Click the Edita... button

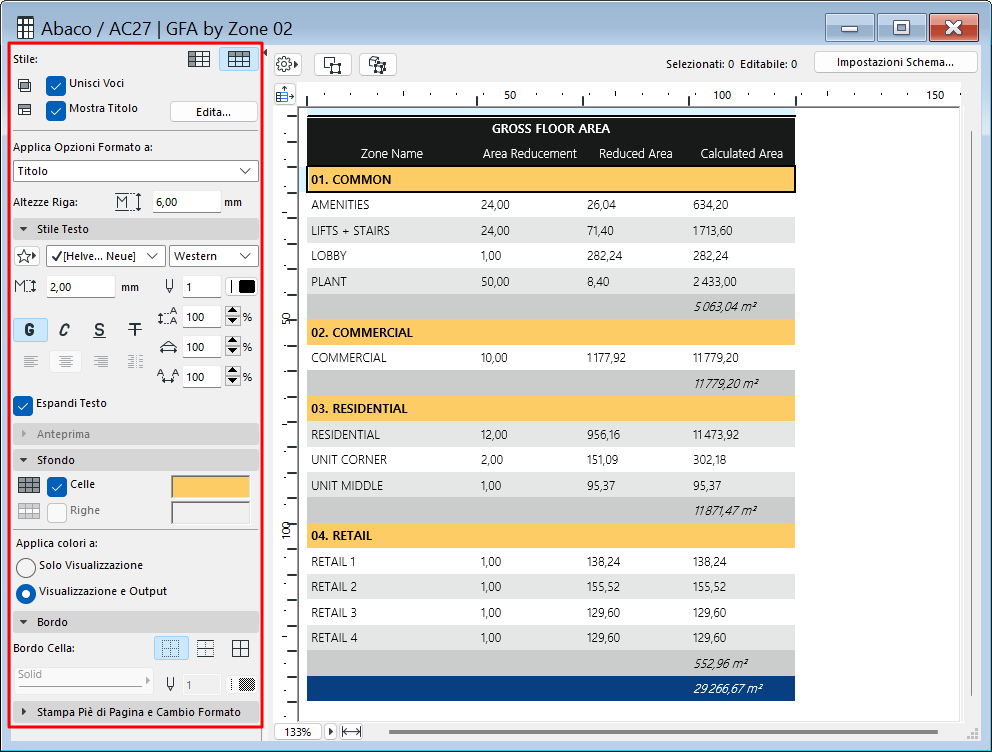[213, 112]
